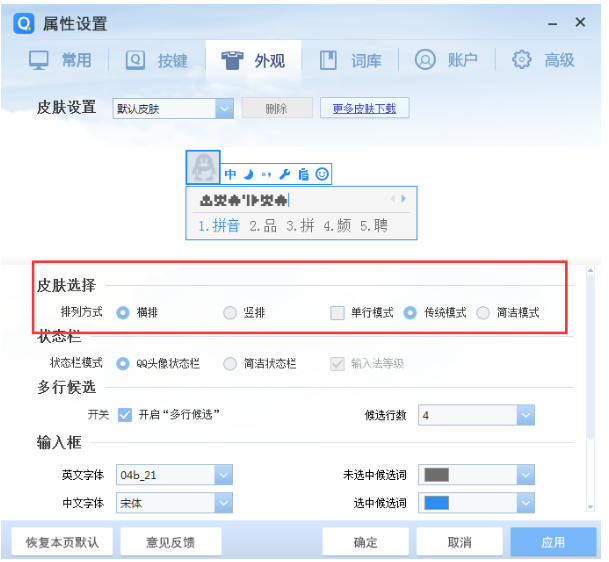
Task: Click the previous page arrow in candidate preview
Action: [393, 199]
